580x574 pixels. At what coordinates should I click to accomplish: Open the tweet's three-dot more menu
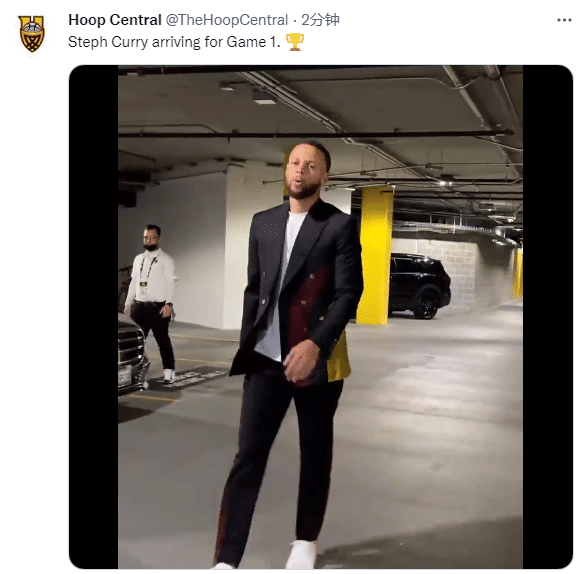coord(564,20)
